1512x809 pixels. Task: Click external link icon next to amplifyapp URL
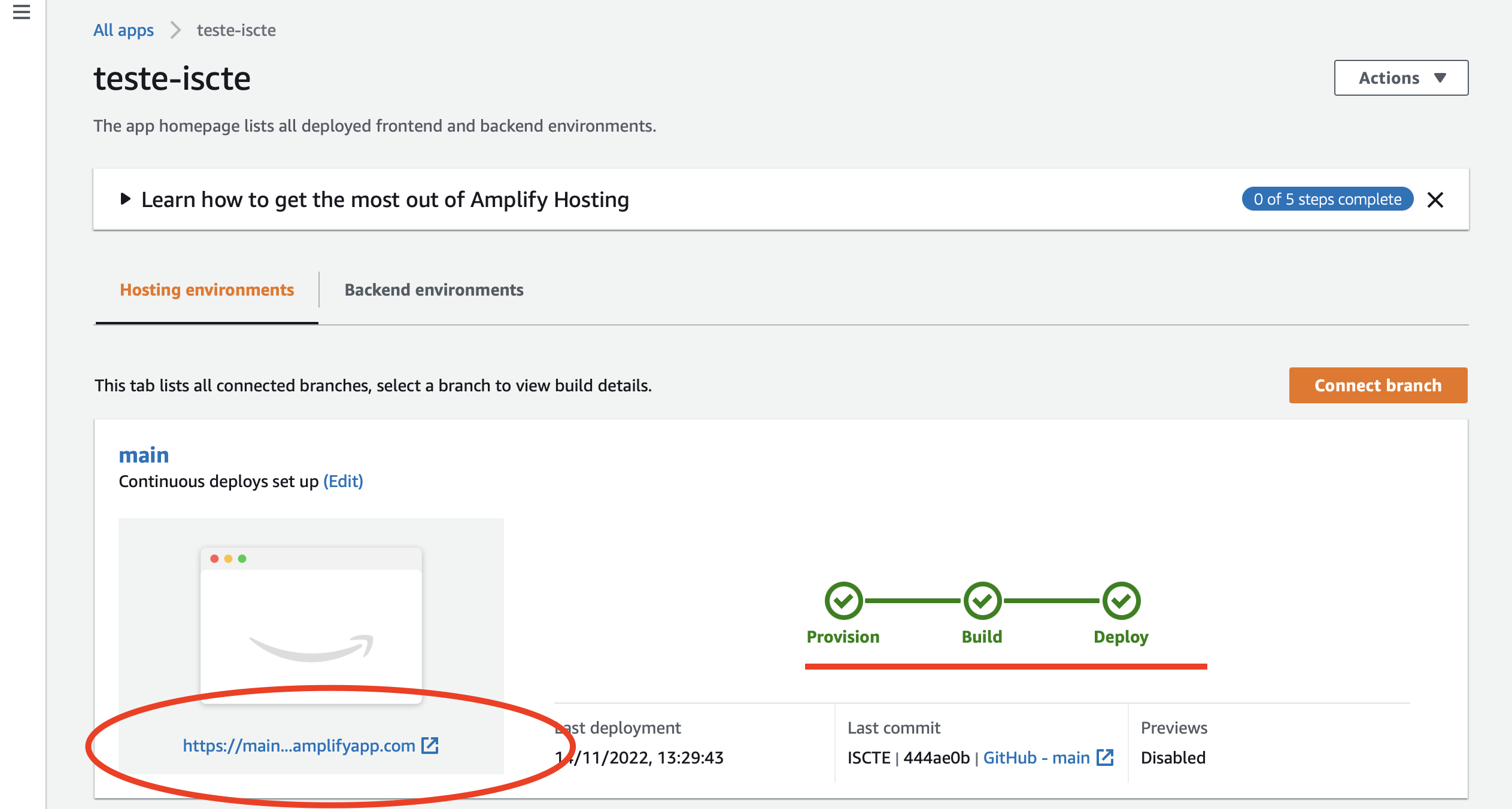430,746
